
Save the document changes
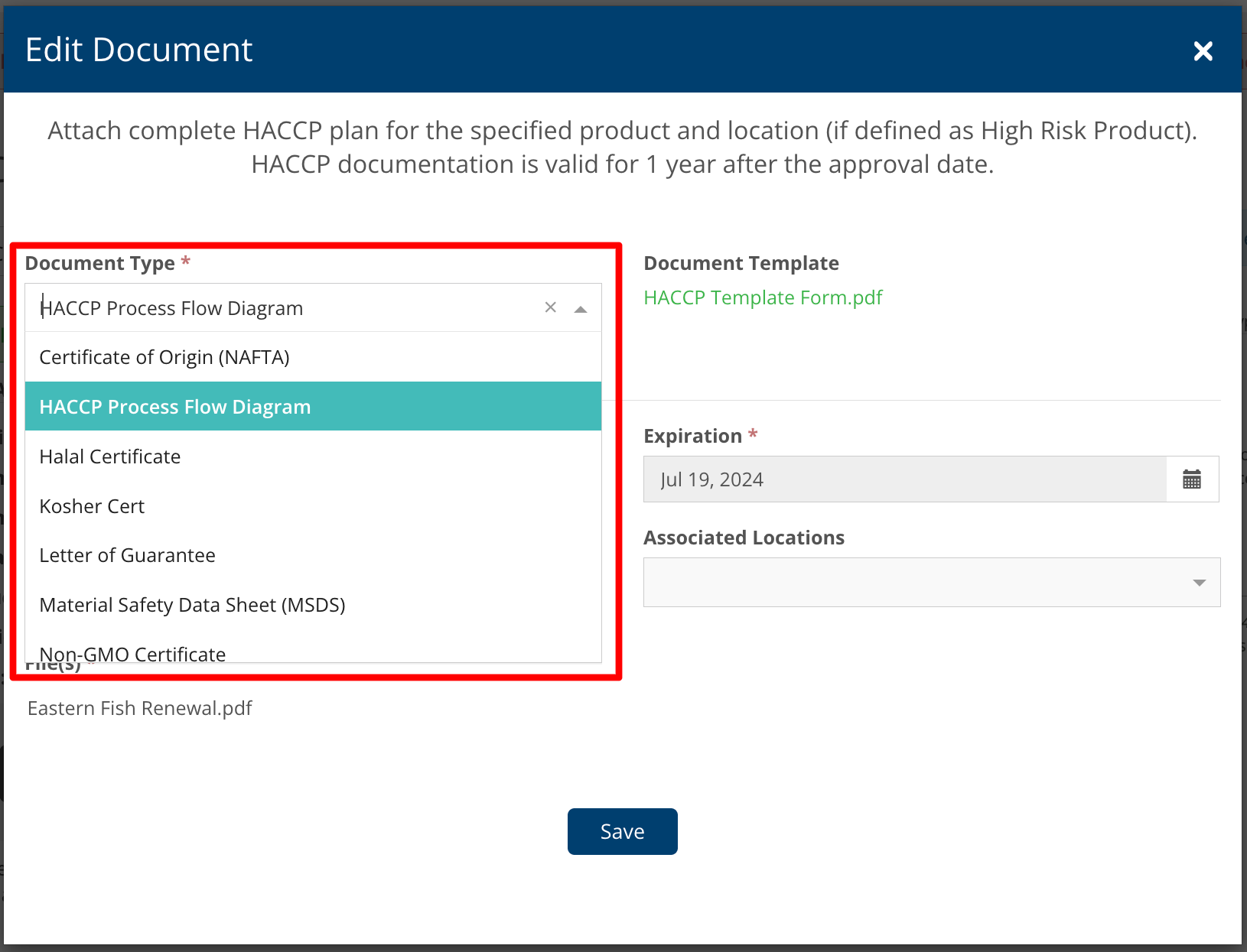tap(622, 831)
